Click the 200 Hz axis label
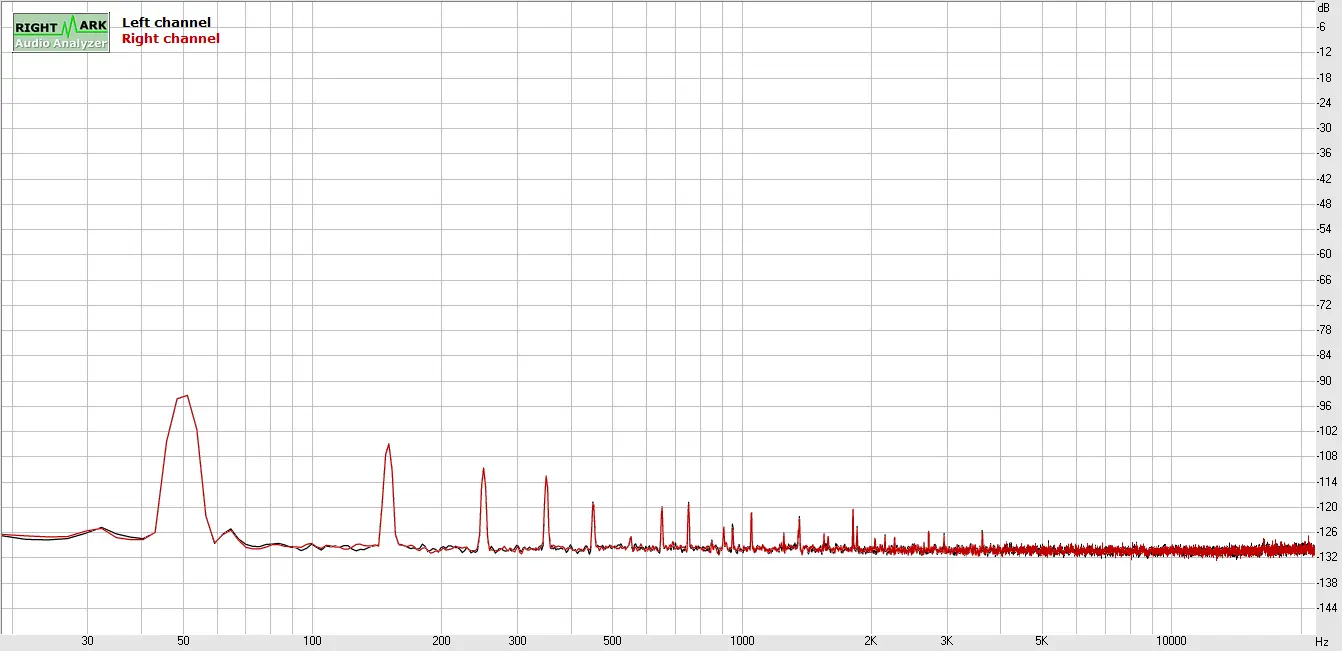This screenshot has width=1342, height=651. (x=441, y=641)
